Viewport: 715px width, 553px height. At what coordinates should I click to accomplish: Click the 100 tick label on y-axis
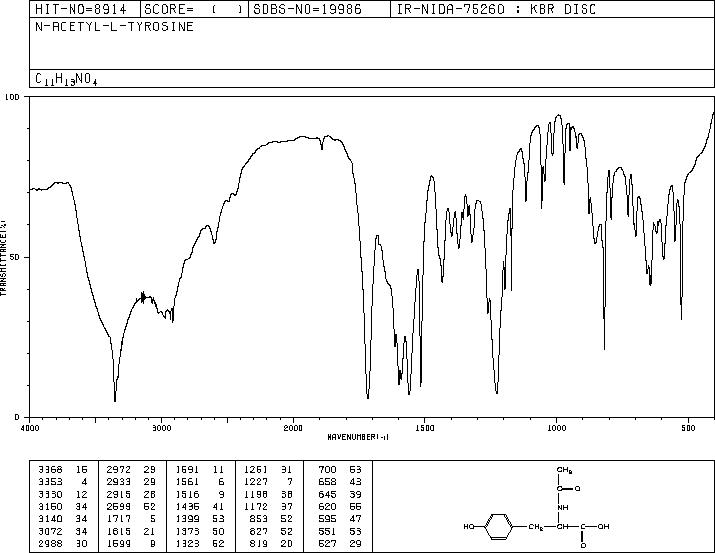pos(12,97)
